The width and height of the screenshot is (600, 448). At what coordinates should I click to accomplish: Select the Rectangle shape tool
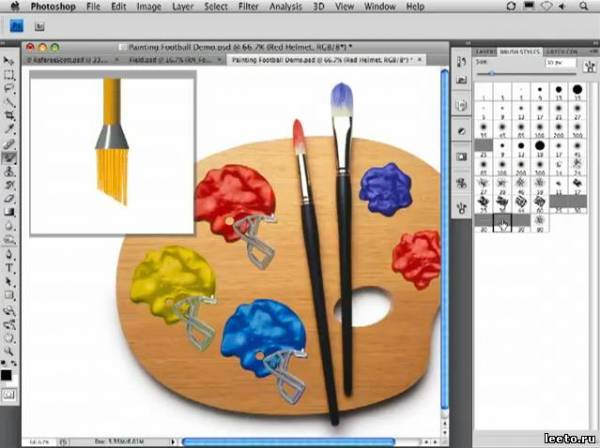pos(8,296)
